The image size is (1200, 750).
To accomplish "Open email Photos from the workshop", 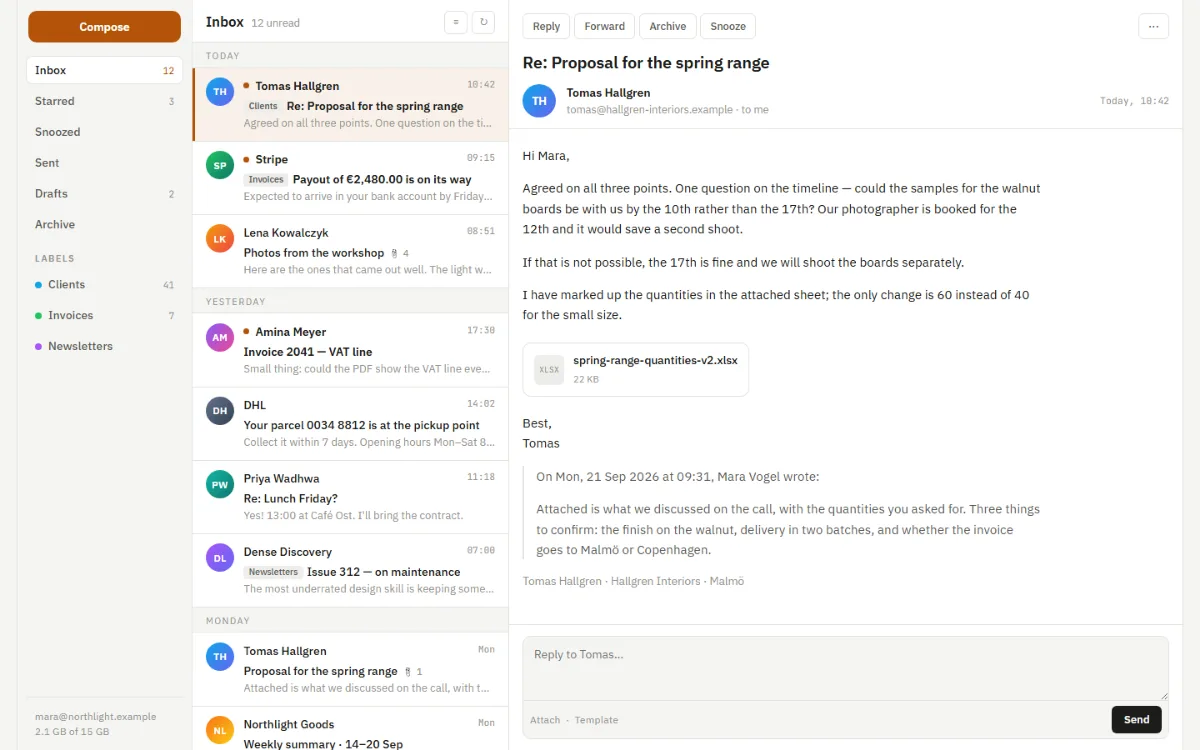I will 350,251.
